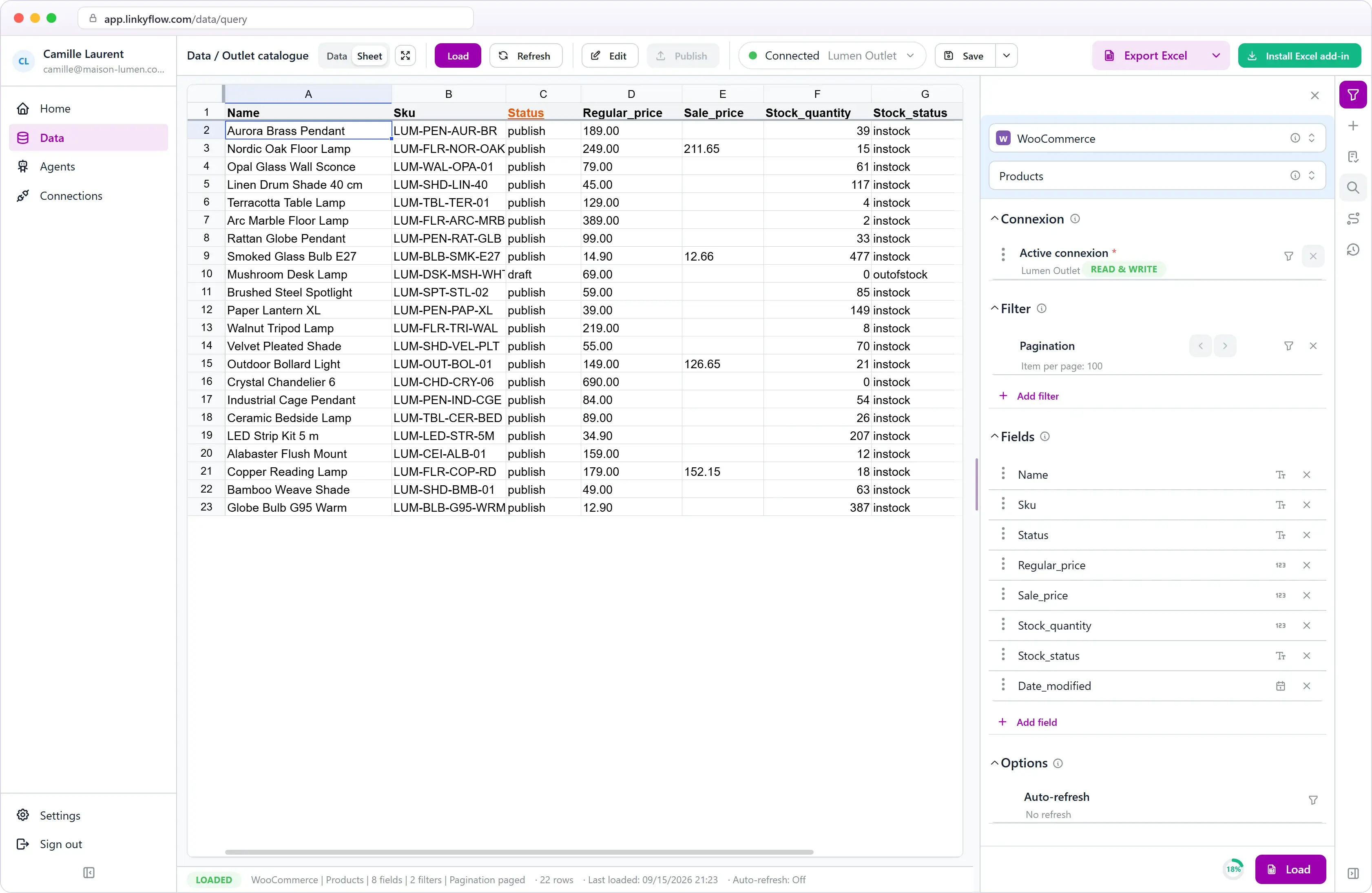Switch to the Sheet view toggle
This screenshot has height=893, width=1372.
[x=369, y=56]
